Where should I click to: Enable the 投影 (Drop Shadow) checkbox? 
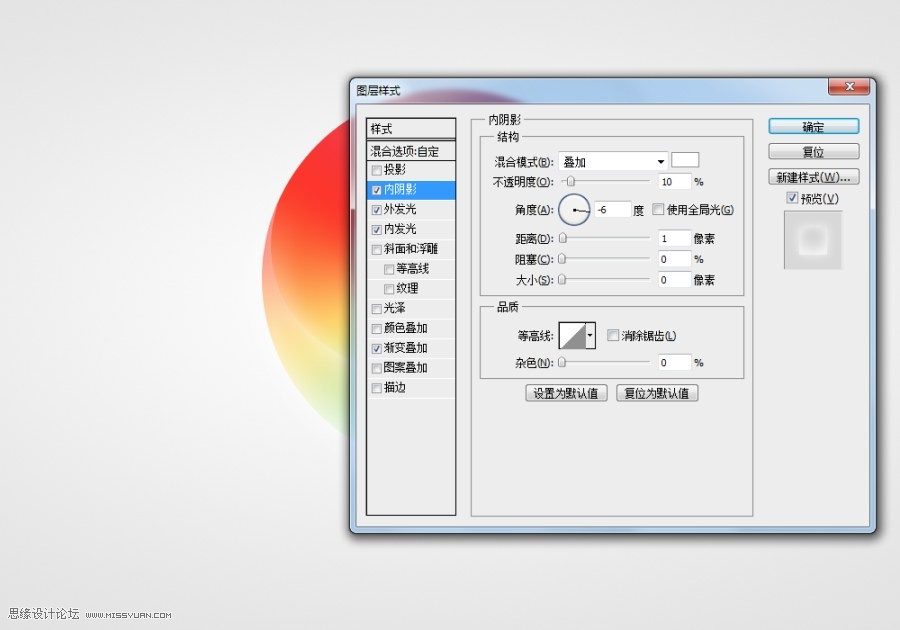377,170
